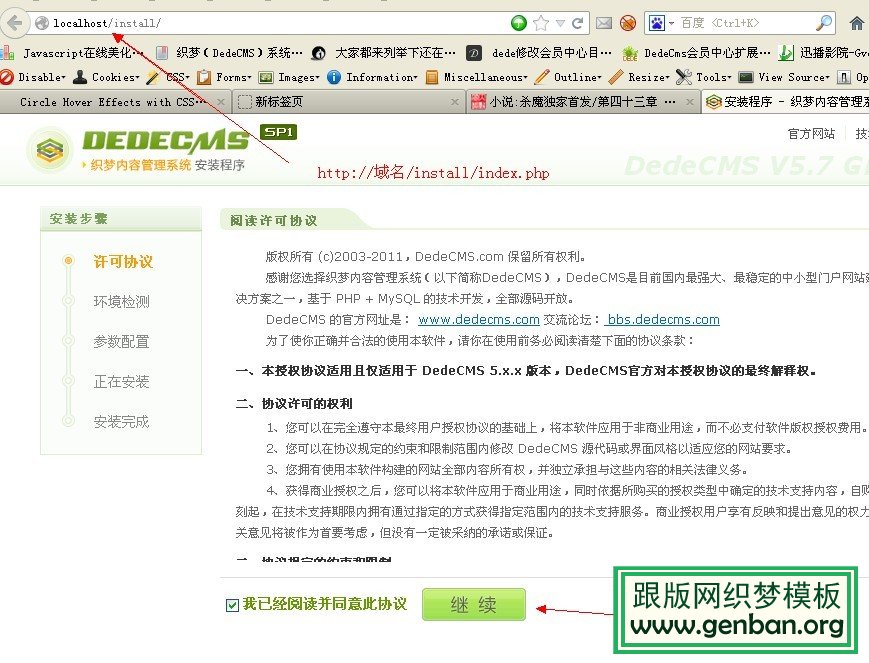Open the CSS dropdown menu
869x663 pixels.
168,77
